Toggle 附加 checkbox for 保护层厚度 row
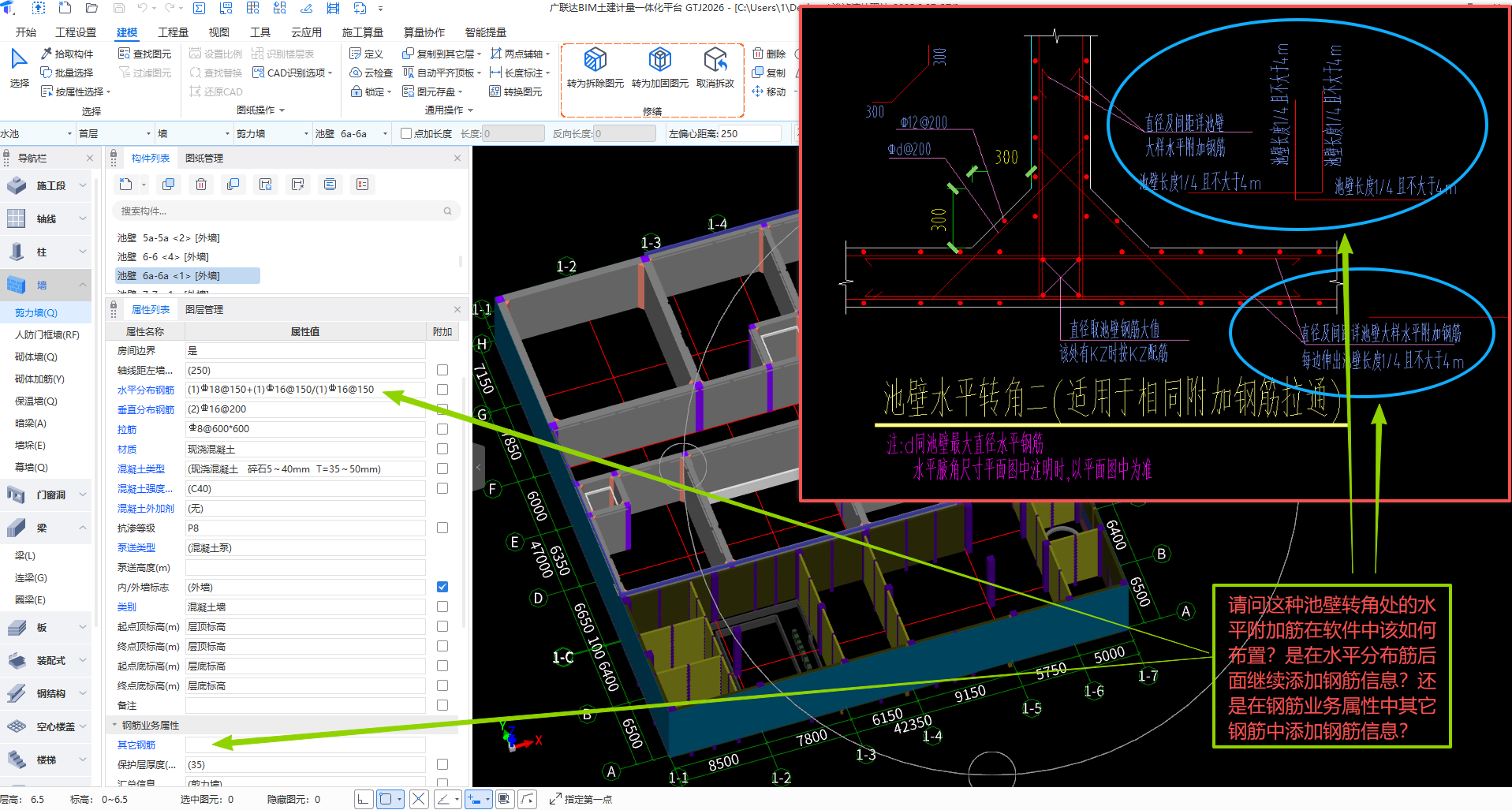Image resolution: width=1512 pixels, height=810 pixels. coord(442,764)
